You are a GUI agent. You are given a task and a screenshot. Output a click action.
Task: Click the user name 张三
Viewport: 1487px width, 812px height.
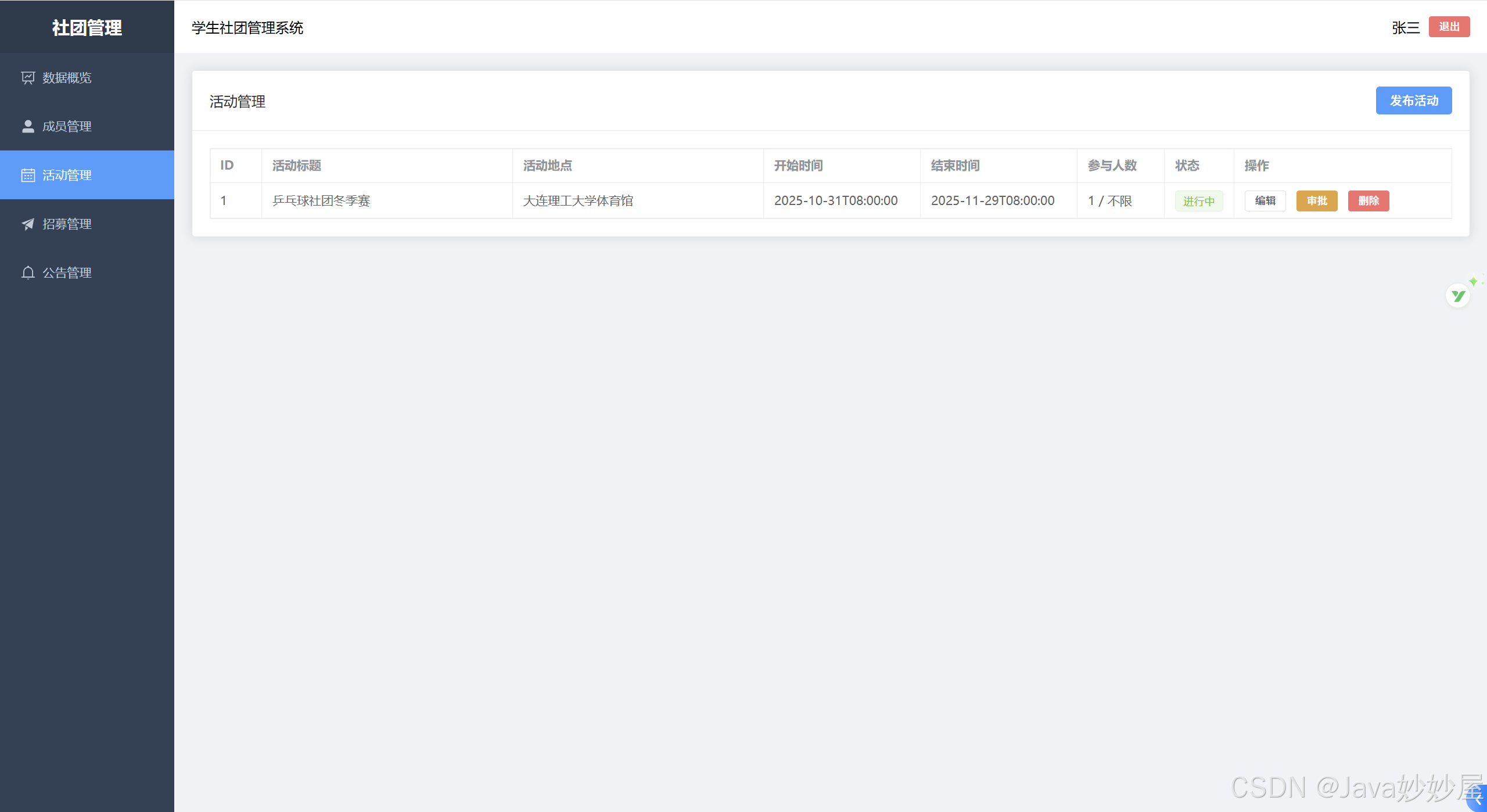1406,28
